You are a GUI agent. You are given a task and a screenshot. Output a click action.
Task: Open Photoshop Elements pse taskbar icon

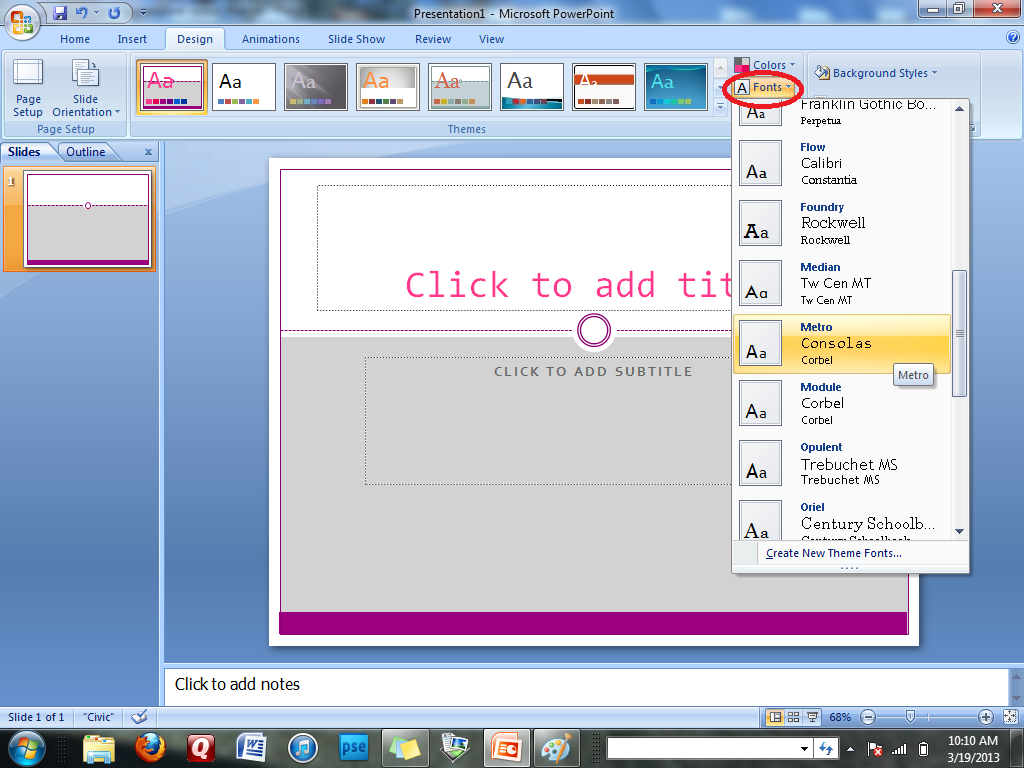[353, 748]
